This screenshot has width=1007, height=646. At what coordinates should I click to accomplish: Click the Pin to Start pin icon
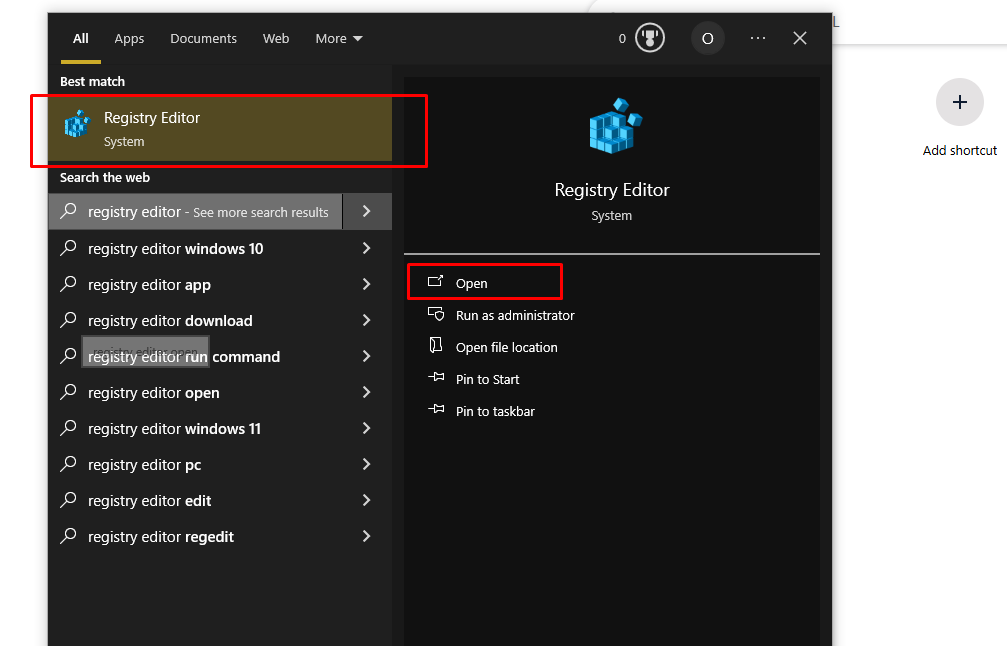[x=436, y=377]
